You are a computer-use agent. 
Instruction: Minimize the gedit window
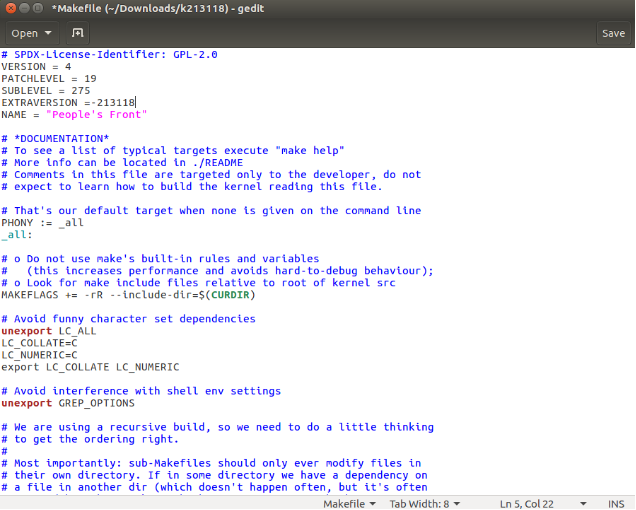tap(24, 8)
